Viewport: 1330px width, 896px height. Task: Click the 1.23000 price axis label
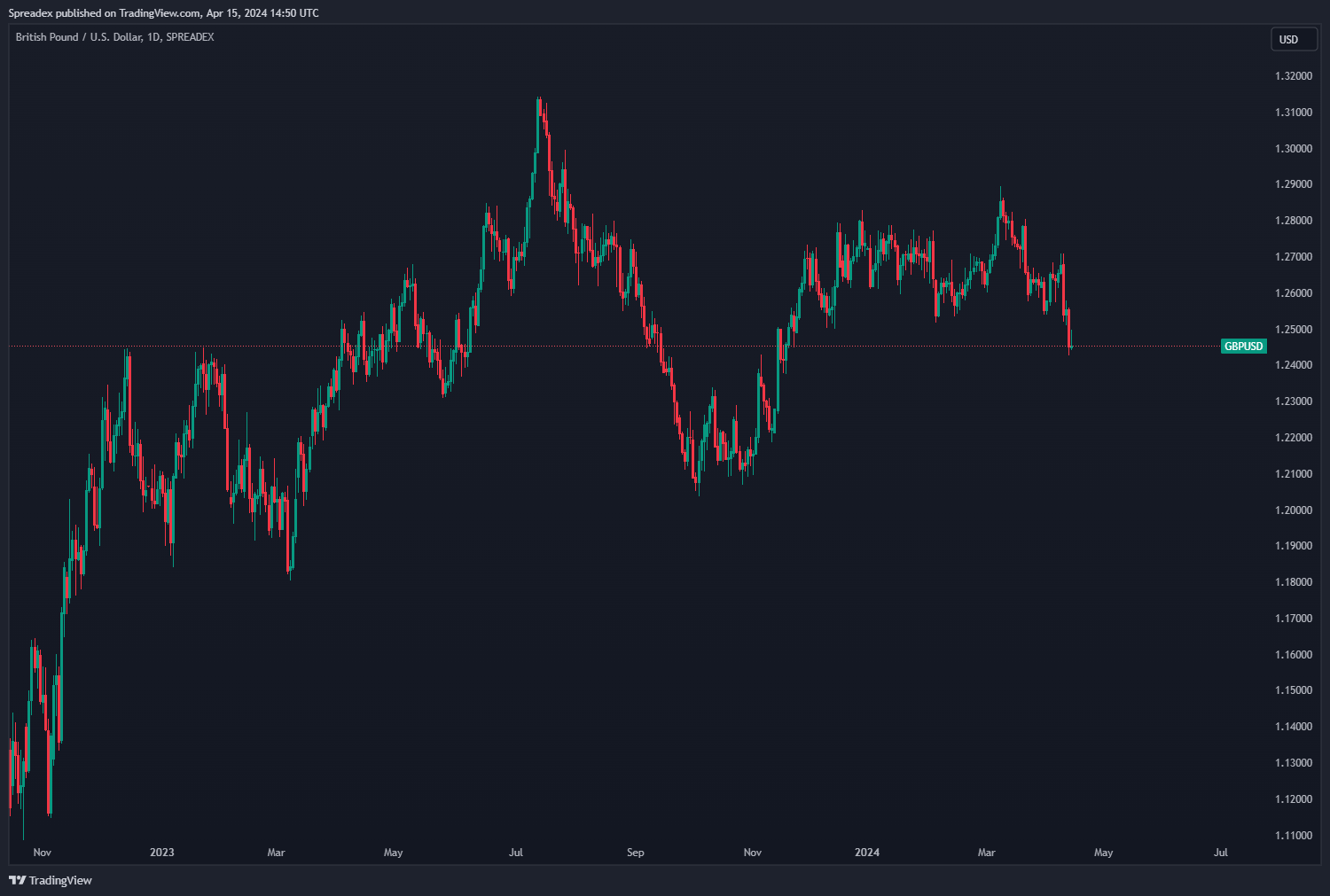tap(1294, 401)
